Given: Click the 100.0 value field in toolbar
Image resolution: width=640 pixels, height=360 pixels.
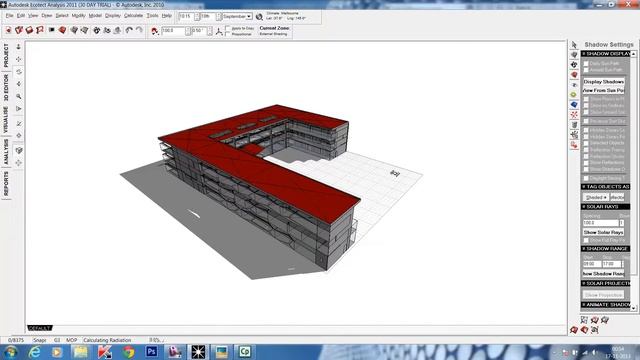Looking at the screenshot, I should (173, 31).
